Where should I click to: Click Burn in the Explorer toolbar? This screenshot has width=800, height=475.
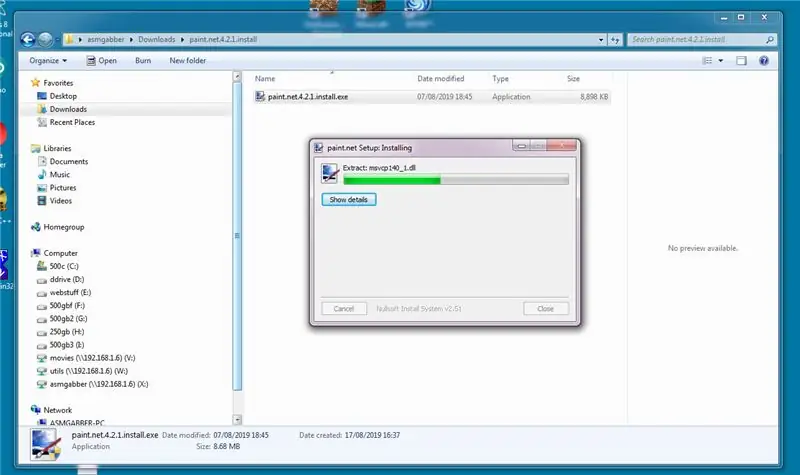pyautogui.click(x=143, y=60)
